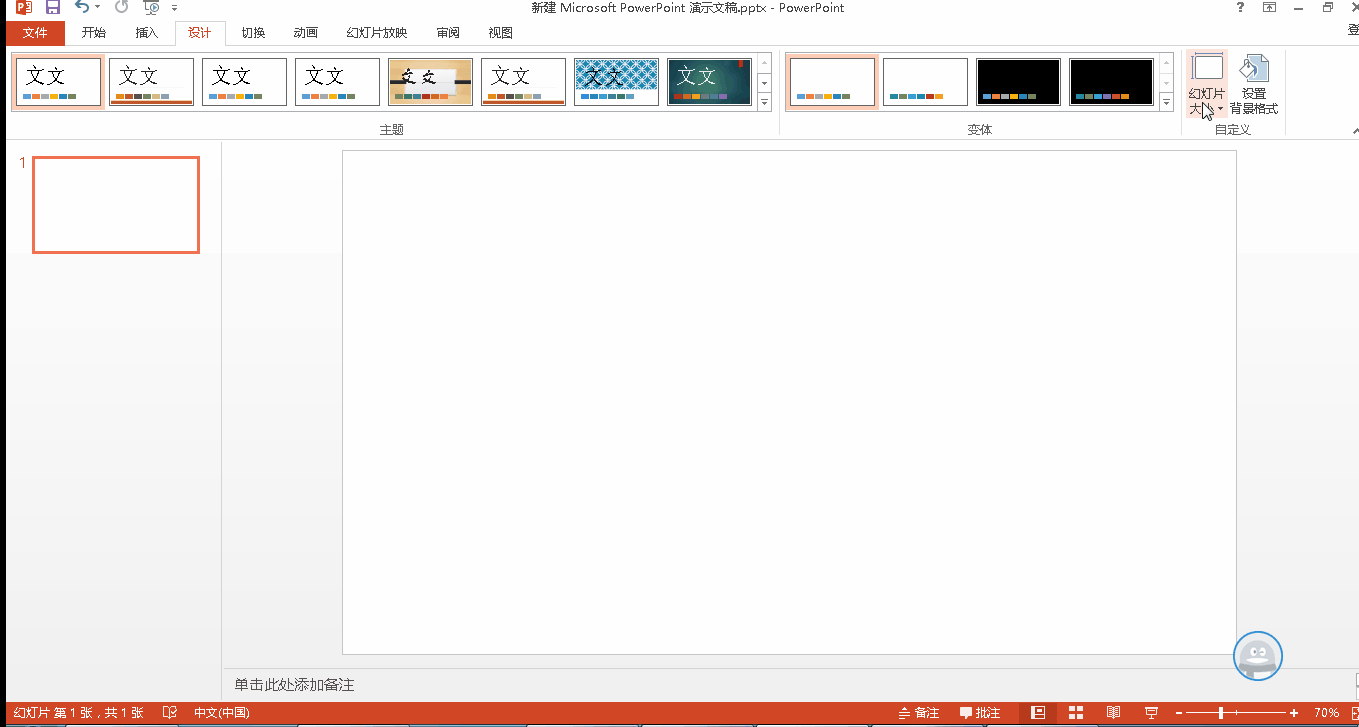
Task: Click the main slide editing canvas
Action: (x=789, y=402)
